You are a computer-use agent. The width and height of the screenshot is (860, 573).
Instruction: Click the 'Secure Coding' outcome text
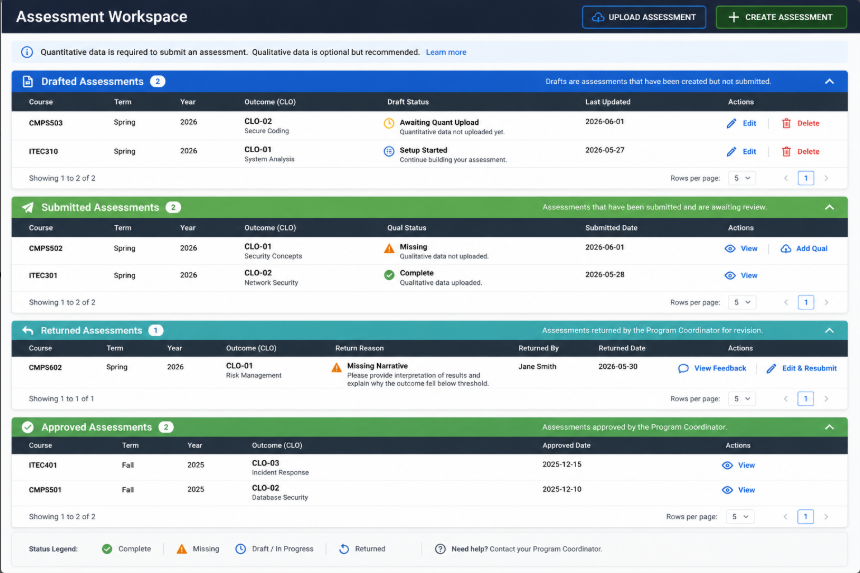(267, 131)
